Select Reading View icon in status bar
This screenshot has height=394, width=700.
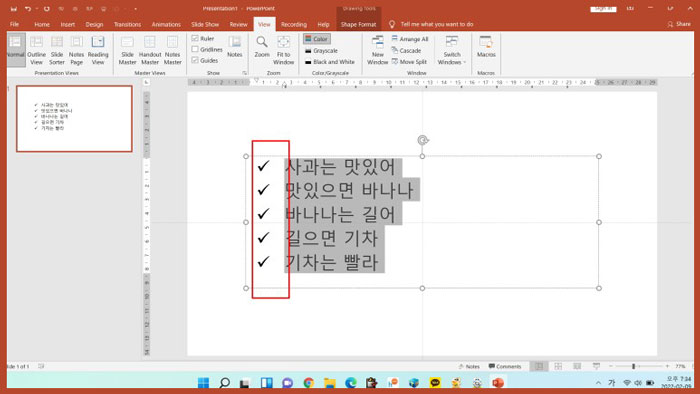pyautogui.click(x=577, y=366)
